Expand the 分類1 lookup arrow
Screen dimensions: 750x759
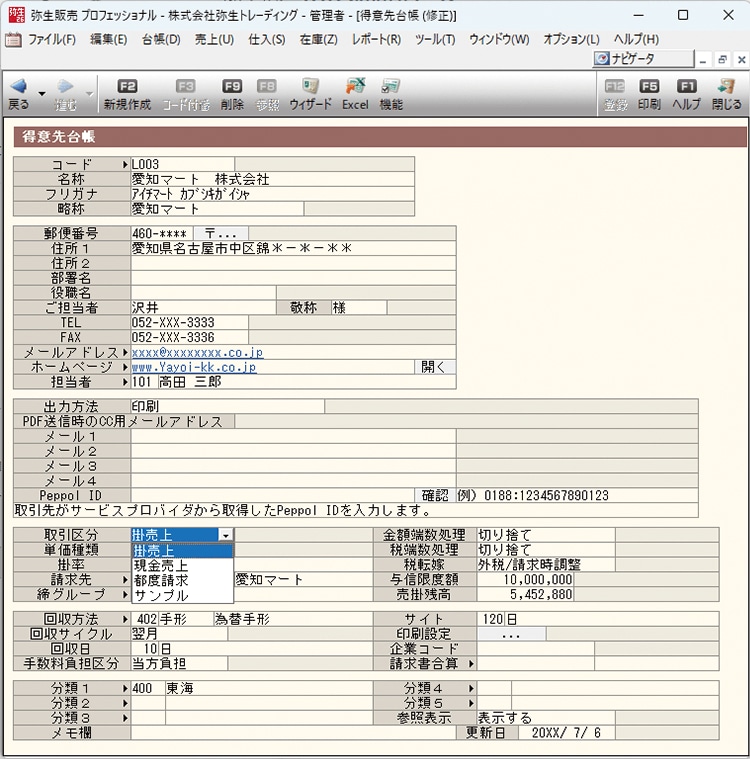(x=125, y=688)
